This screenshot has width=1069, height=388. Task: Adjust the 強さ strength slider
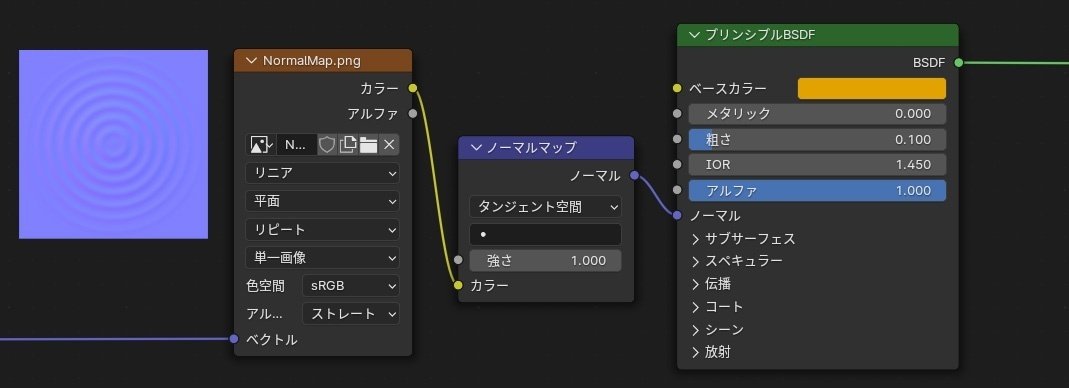point(545,260)
